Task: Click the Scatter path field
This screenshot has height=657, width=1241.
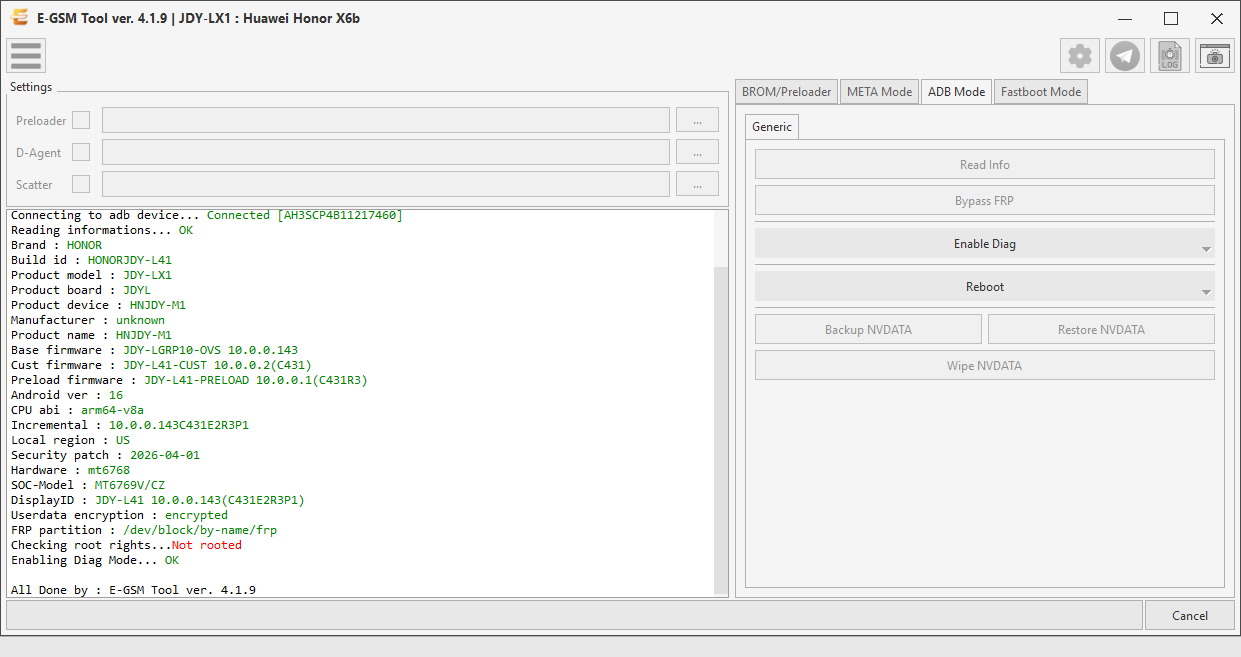Action: (386, 184)
